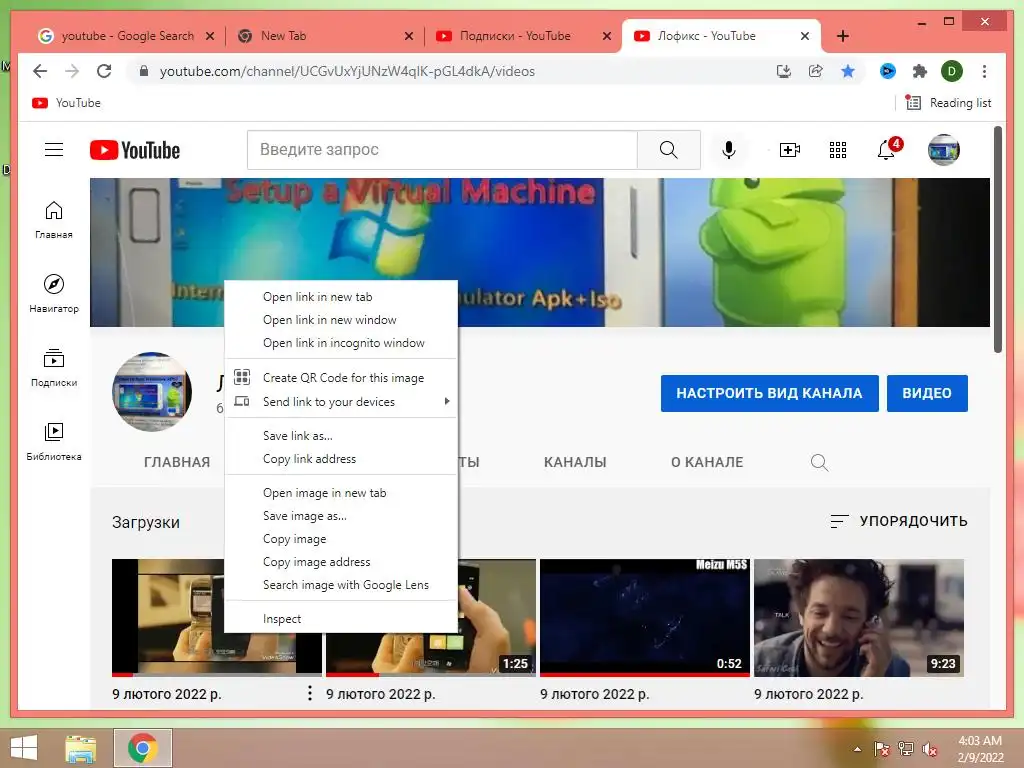Image resolution: width=1024 pixels, height=768 pixels.
Task: Click the share page icon in address bar
Action: pos(816,71)
